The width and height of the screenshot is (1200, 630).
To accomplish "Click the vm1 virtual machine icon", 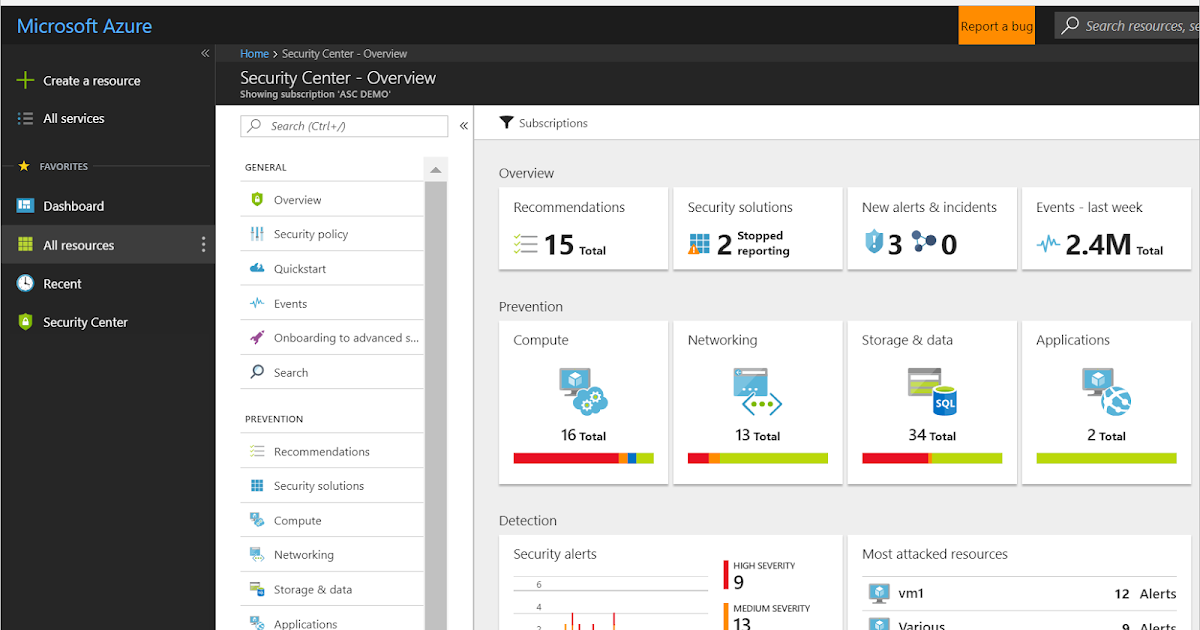I will point(878,592).
